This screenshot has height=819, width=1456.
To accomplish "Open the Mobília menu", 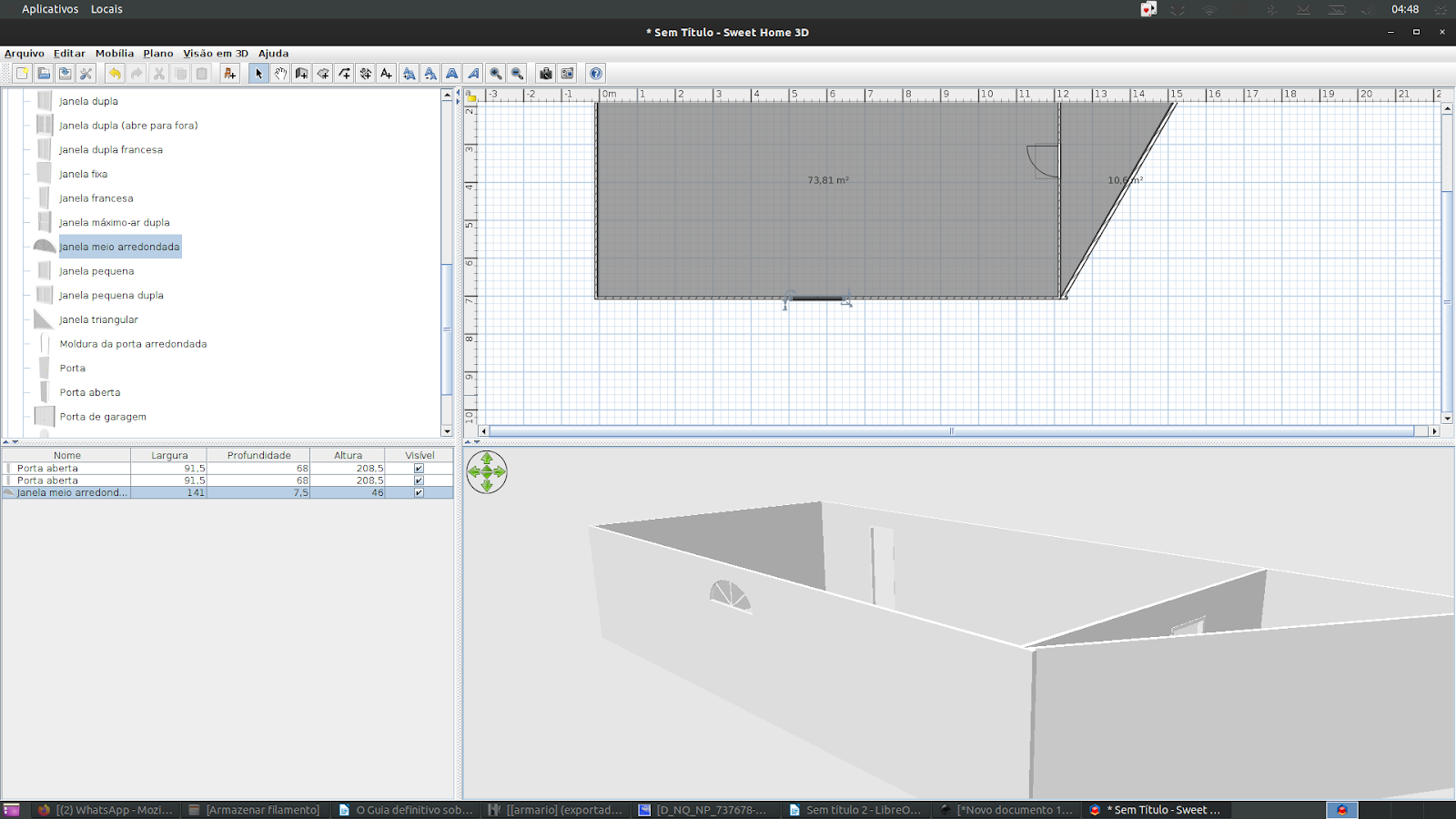I will [113, 53].
